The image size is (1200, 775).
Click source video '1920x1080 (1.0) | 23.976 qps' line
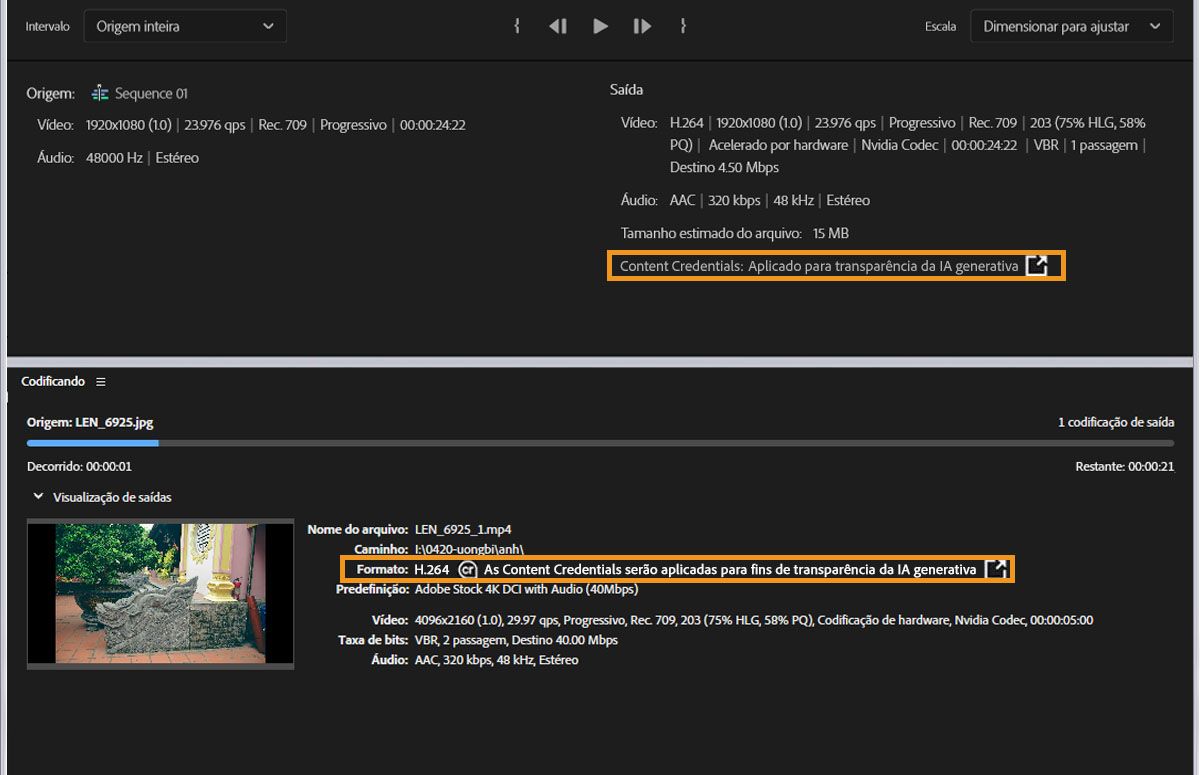[x=276, y=125]
